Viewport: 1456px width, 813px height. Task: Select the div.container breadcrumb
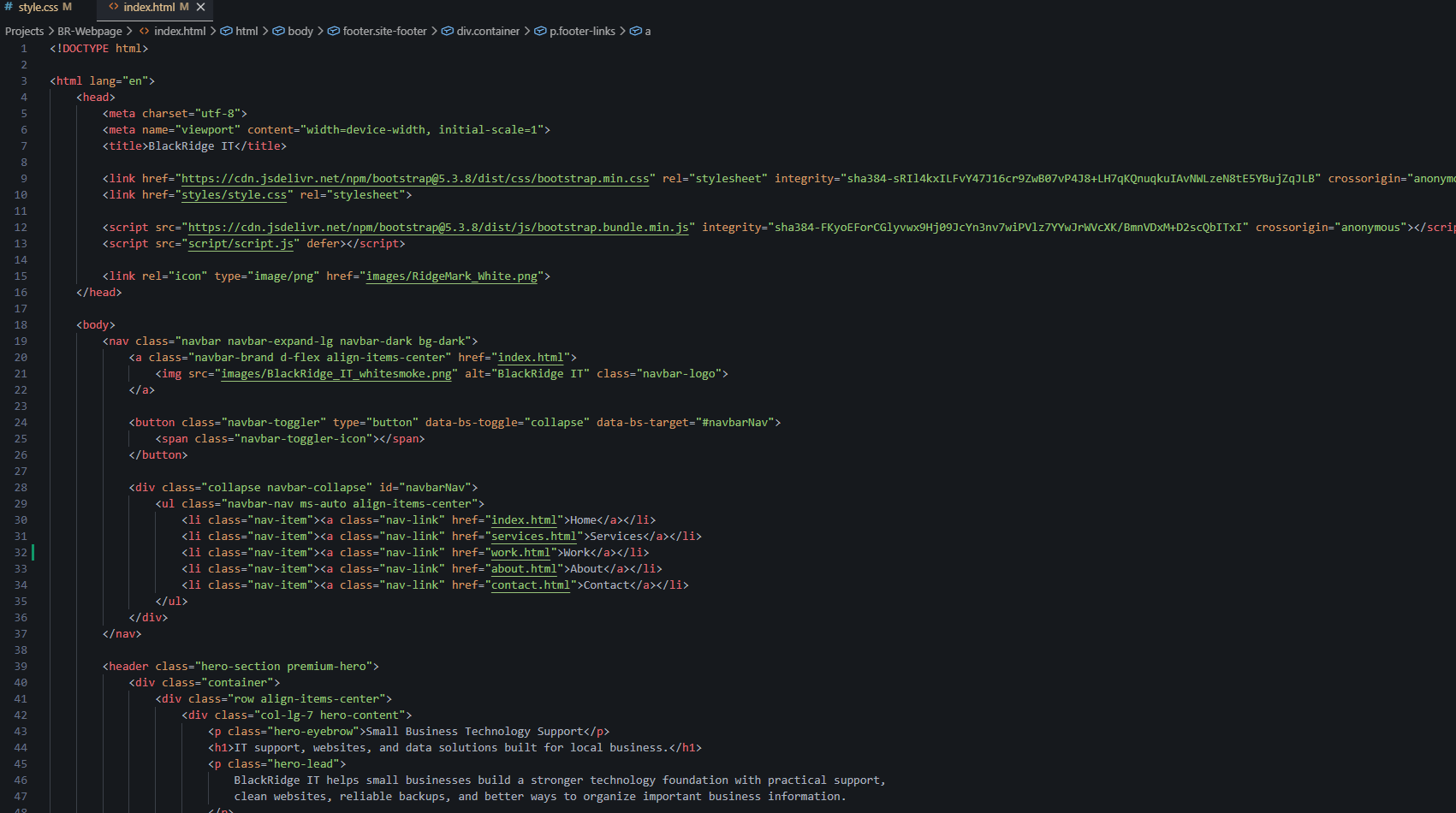click(x=488, y=32)
